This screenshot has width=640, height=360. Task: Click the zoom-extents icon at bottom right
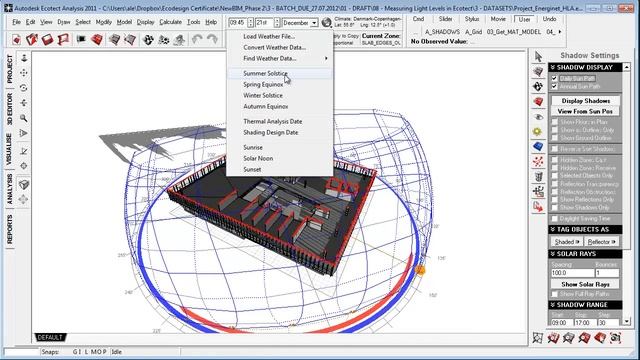(538, 338)
